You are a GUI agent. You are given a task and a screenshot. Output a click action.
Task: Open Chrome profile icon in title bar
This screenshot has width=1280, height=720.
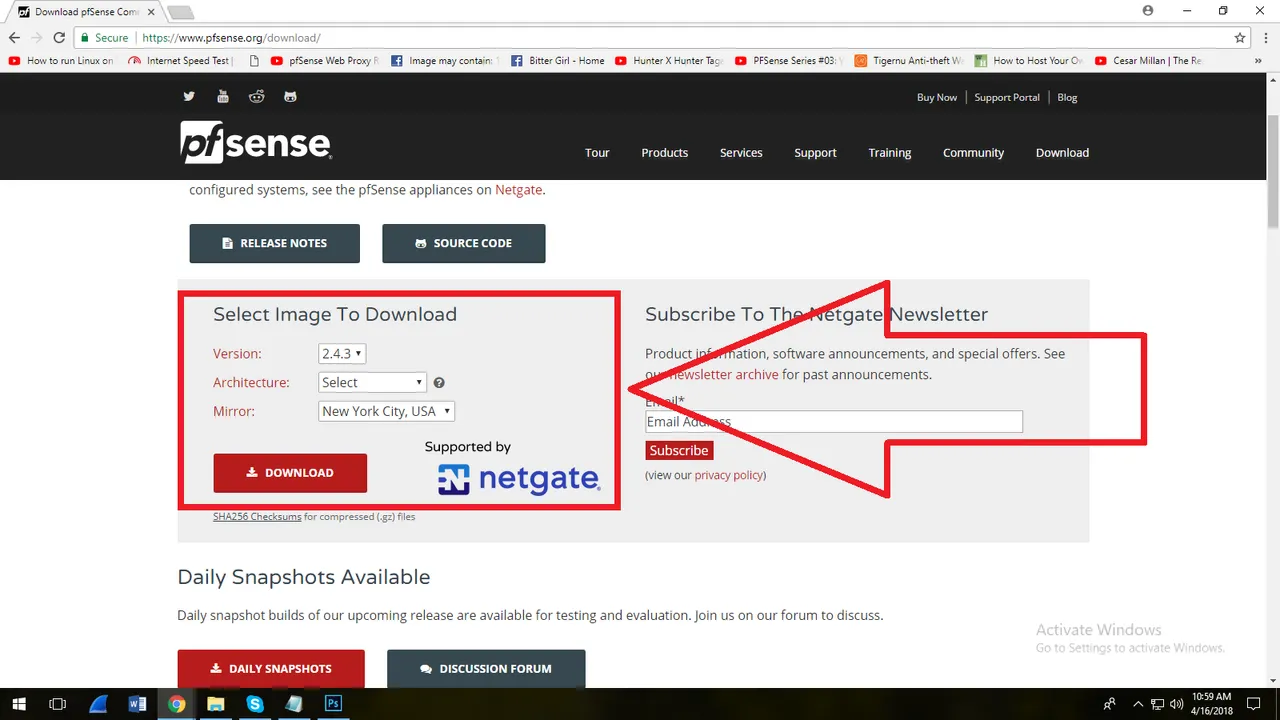[x=1147, y=10]
